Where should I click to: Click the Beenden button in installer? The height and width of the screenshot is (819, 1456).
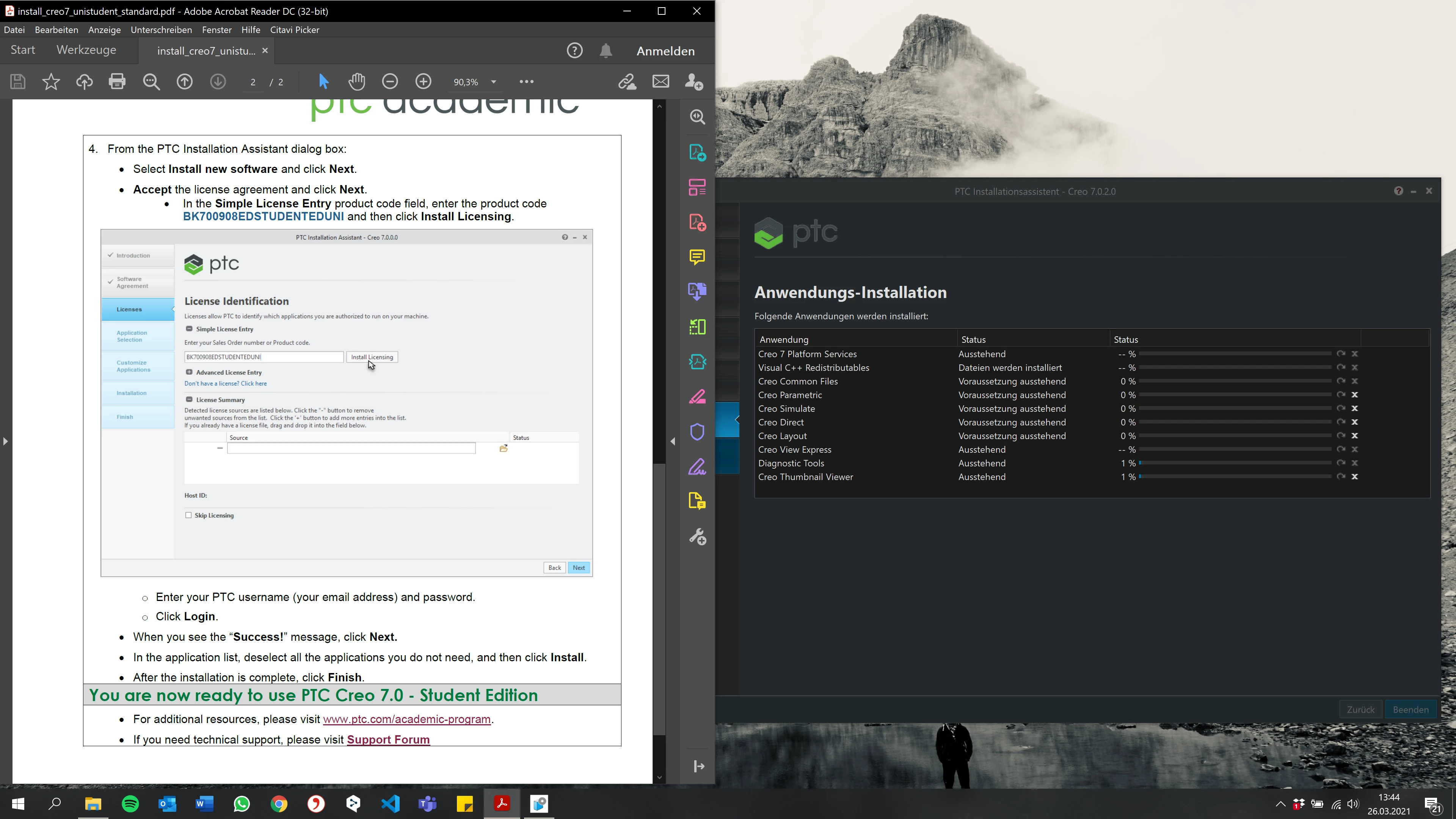(1410, 709)
